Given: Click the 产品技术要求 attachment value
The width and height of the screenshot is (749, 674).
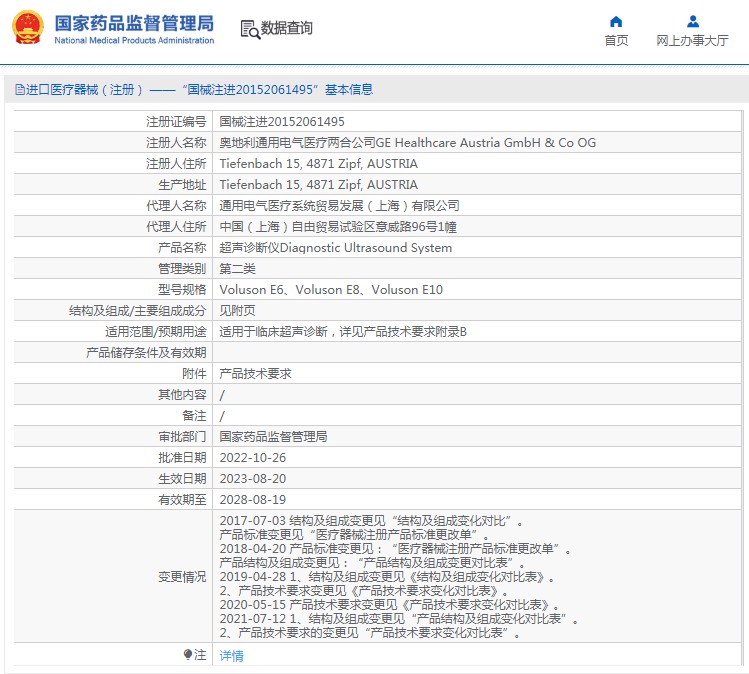Looking at the screenshot, I should (x=255, y=373).
